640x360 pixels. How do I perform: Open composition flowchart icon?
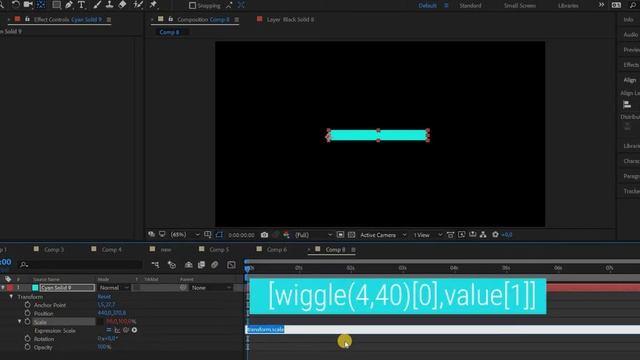click(x=483, y=235)
